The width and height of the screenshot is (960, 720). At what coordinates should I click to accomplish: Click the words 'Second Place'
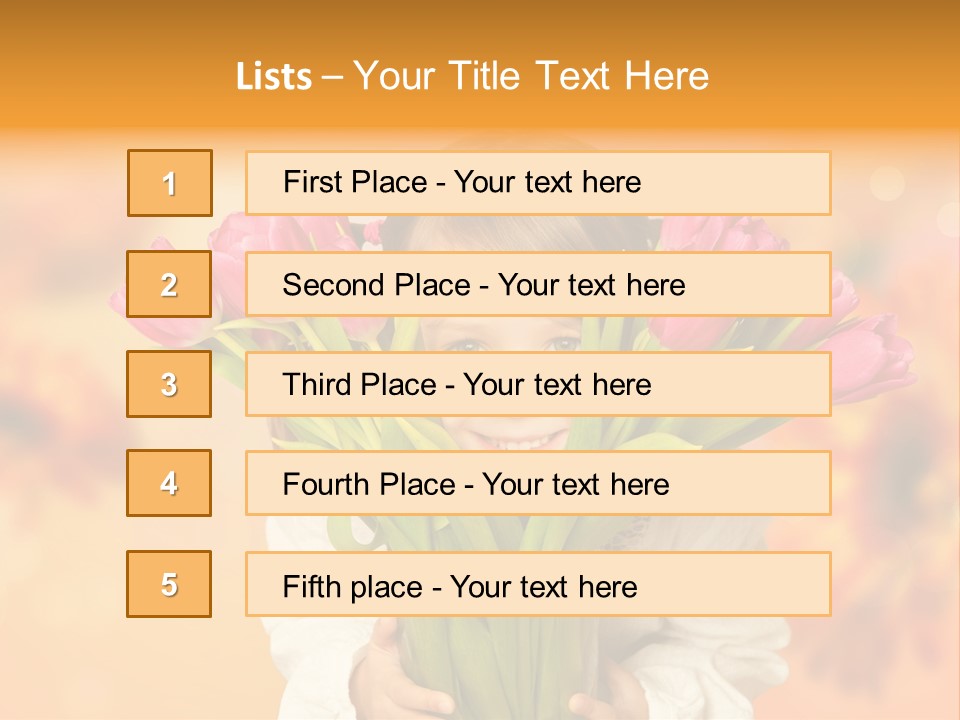coord(377,285)
